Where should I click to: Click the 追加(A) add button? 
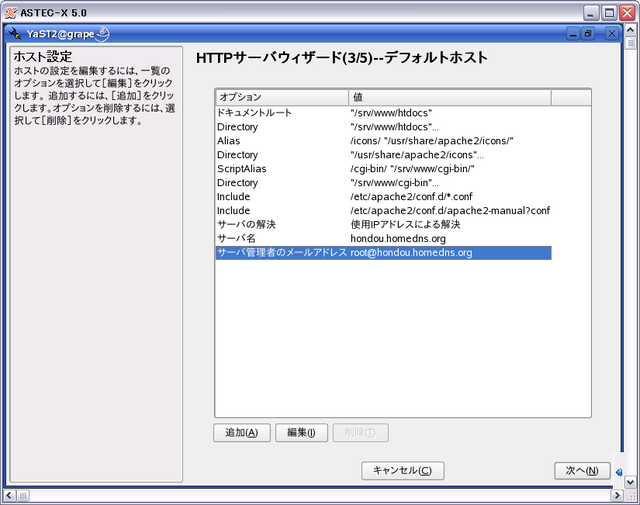pos(242,433)
